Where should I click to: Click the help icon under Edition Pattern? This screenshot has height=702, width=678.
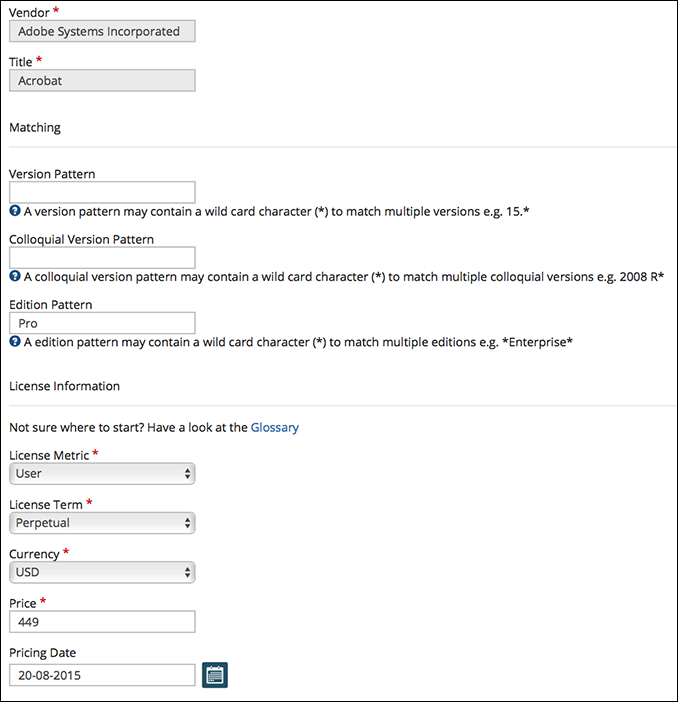click(15, 341)
